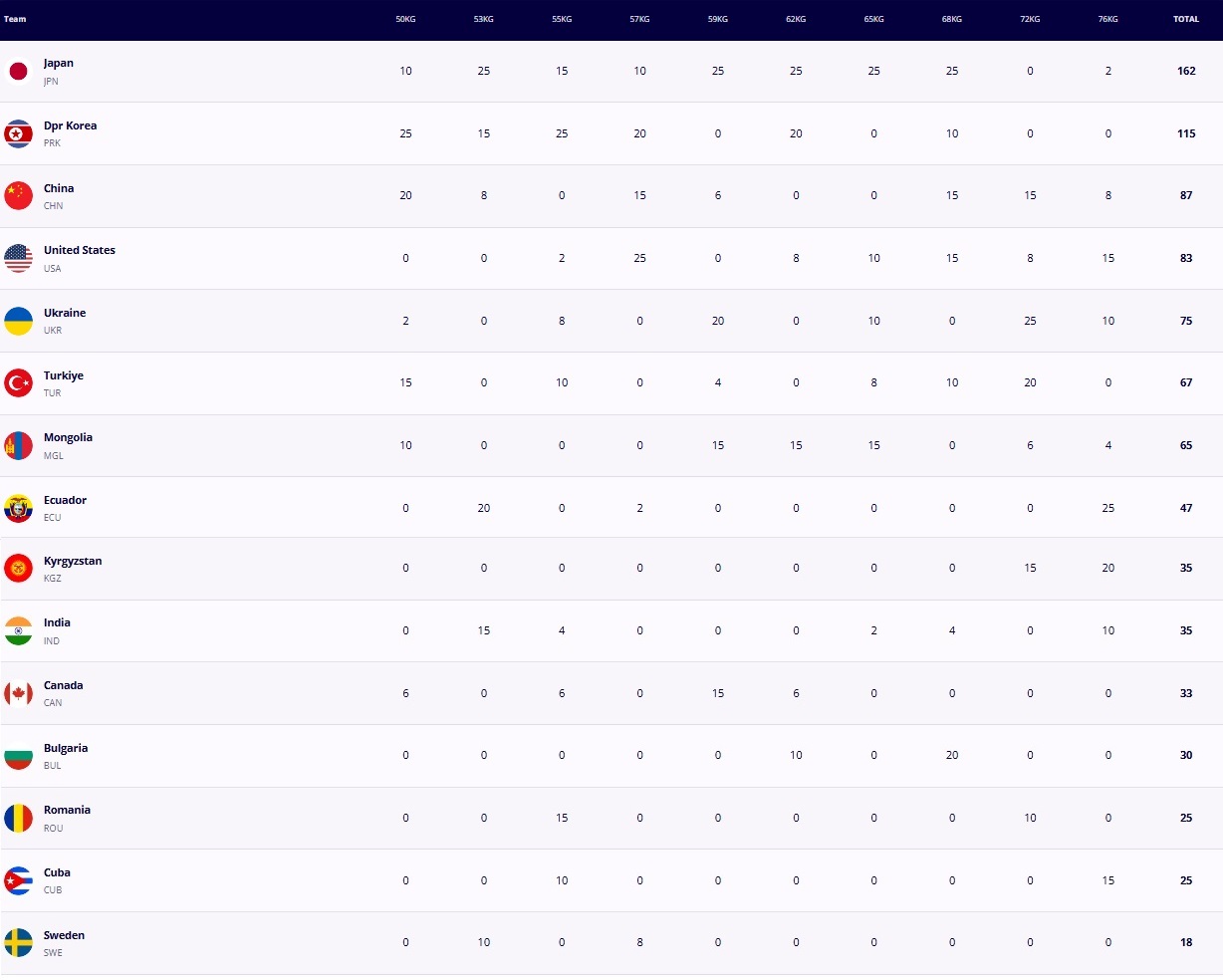1223x980 pixels.
Task: Click the Turkiye flag icon
Action: click(x=18, y=382)
